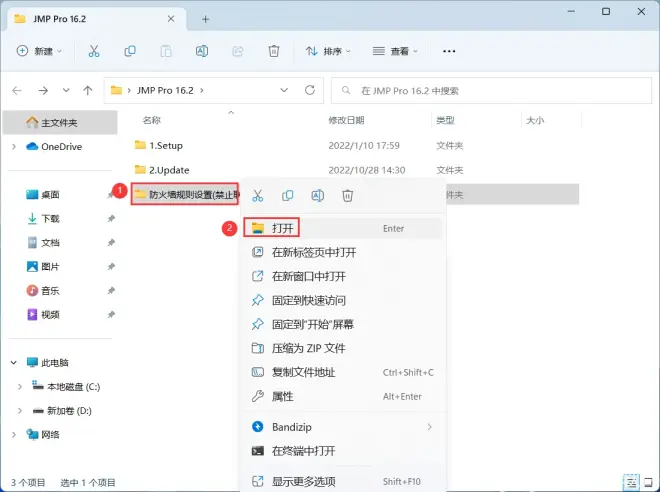The image size is (660, 492).
Task: Click the Delete icon in the context menu
Action: point(348,196)
